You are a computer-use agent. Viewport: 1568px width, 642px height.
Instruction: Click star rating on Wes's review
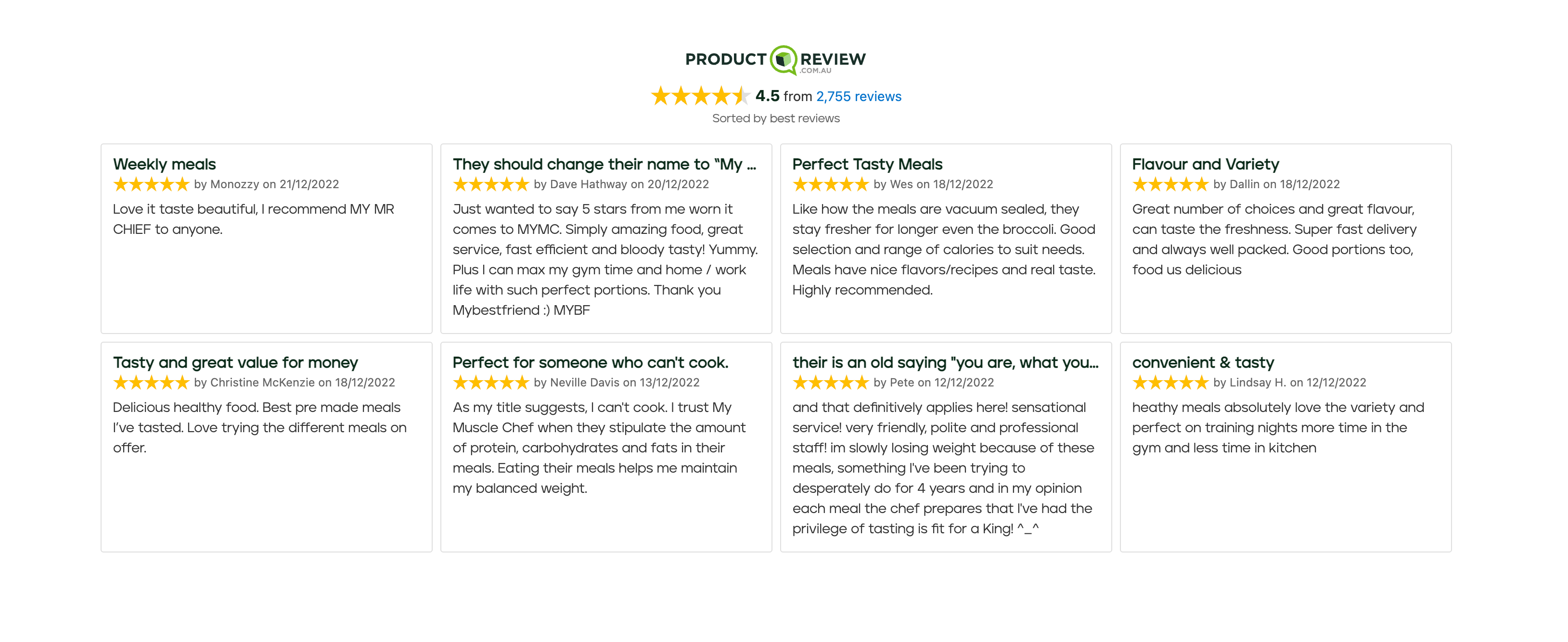(830, 184)
